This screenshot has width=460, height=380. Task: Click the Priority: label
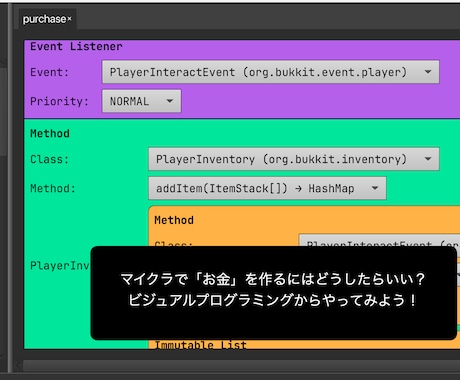point(59,101)
